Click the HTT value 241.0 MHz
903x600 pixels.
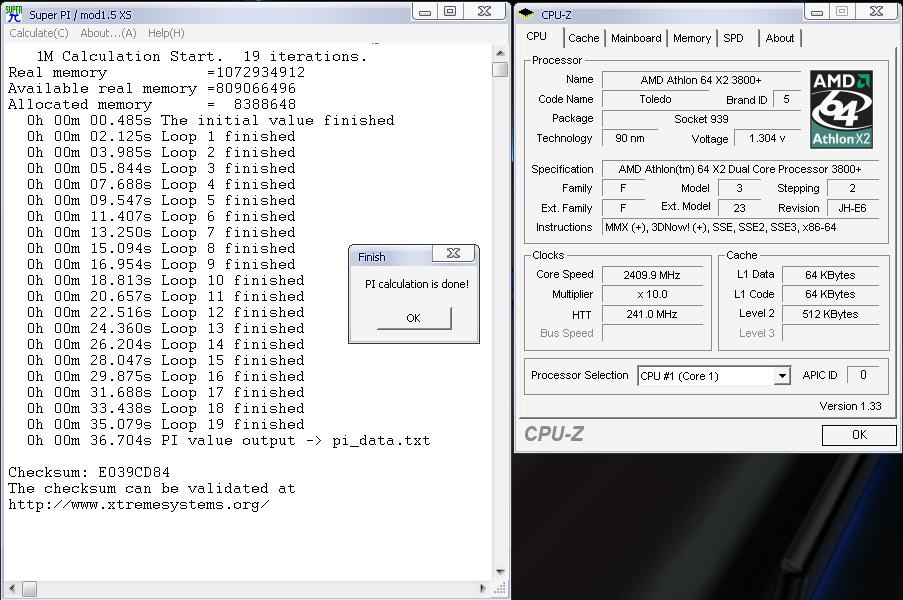coord(652,314)
